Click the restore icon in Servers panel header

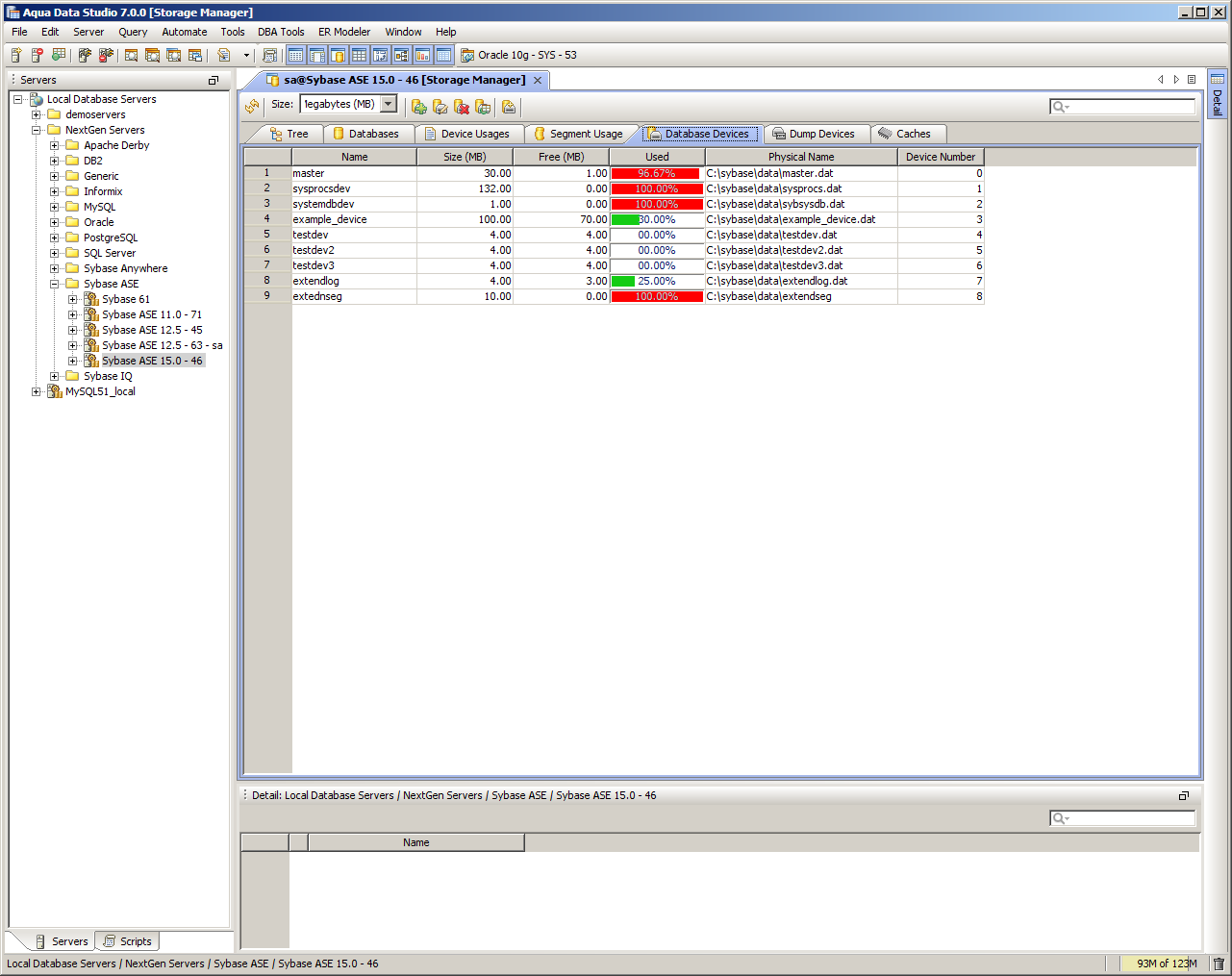point(214,81)
